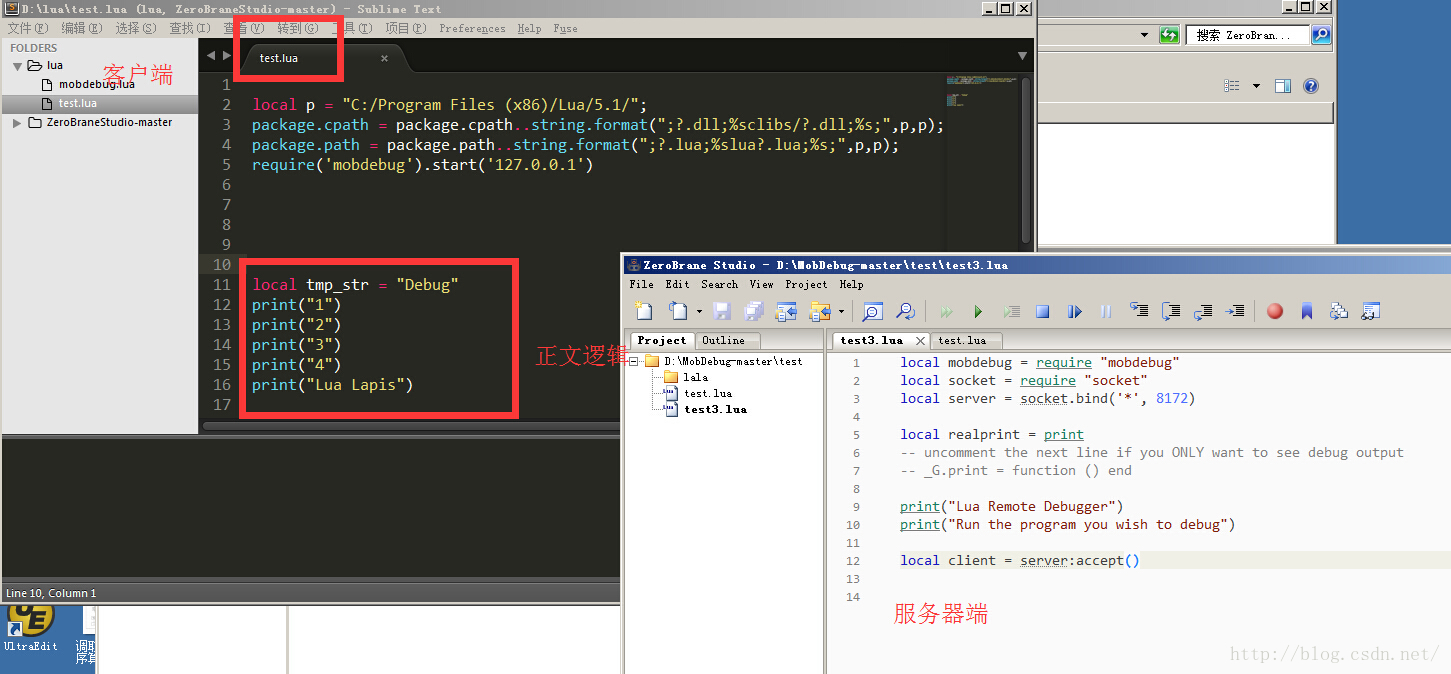Click Save All icon in ZeroBrane toolbar
The image size is (1451, 674).
tap(754, 311)
